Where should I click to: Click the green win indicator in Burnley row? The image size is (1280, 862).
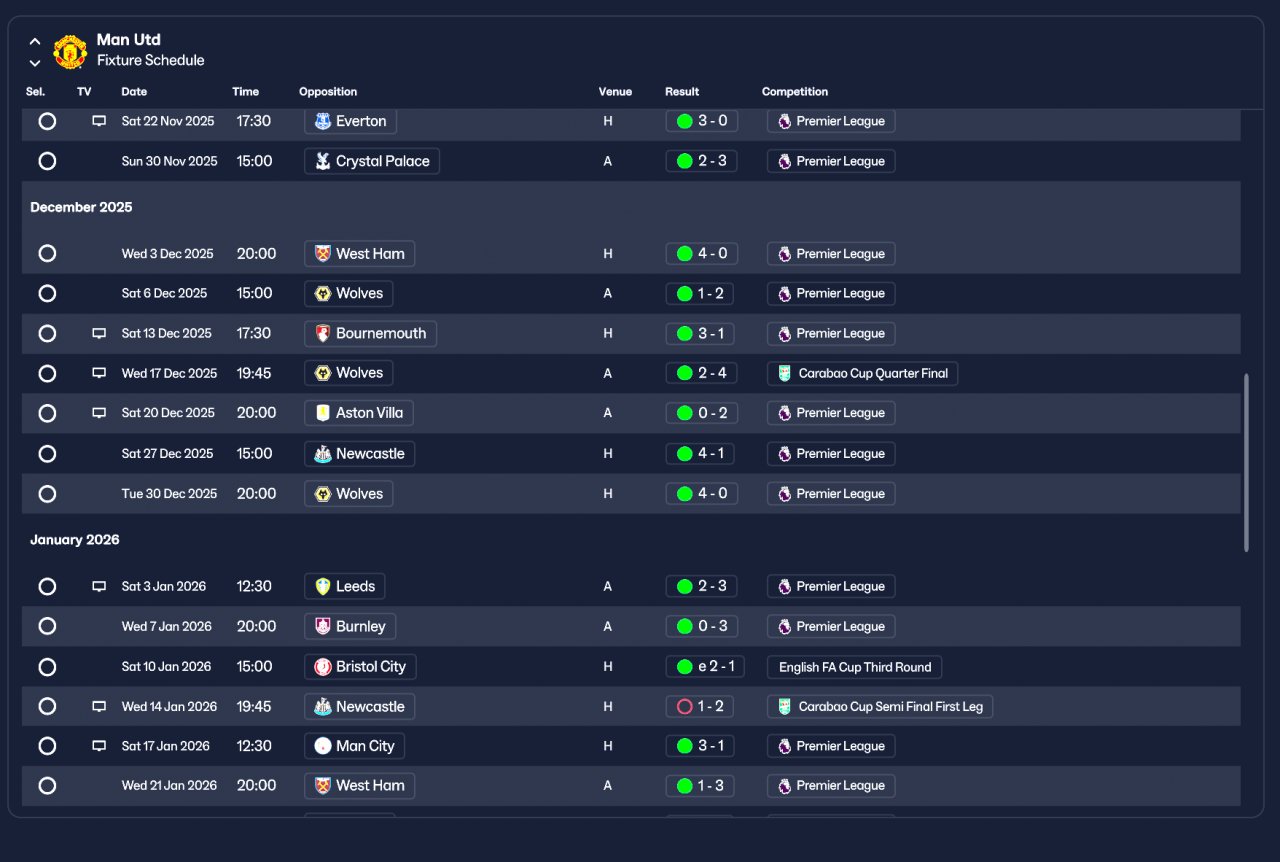coord(685,627)
